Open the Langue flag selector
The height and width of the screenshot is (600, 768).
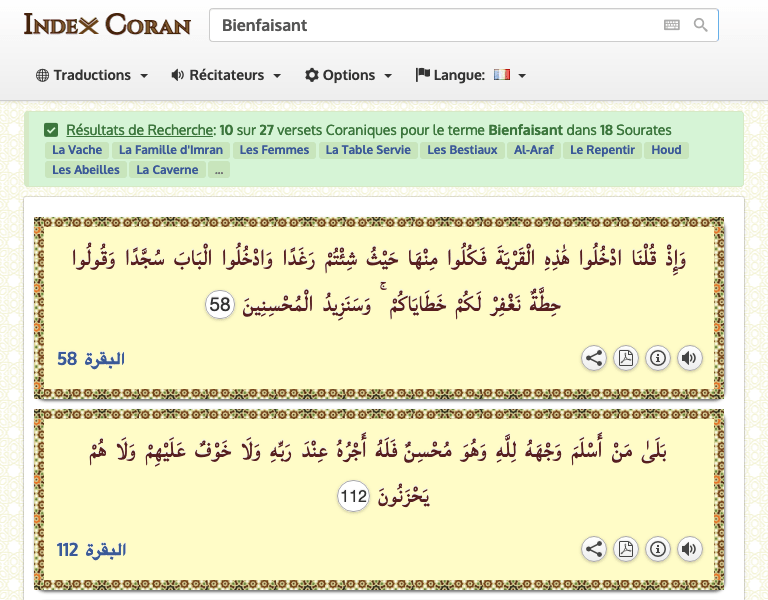(x=470, y=75)
